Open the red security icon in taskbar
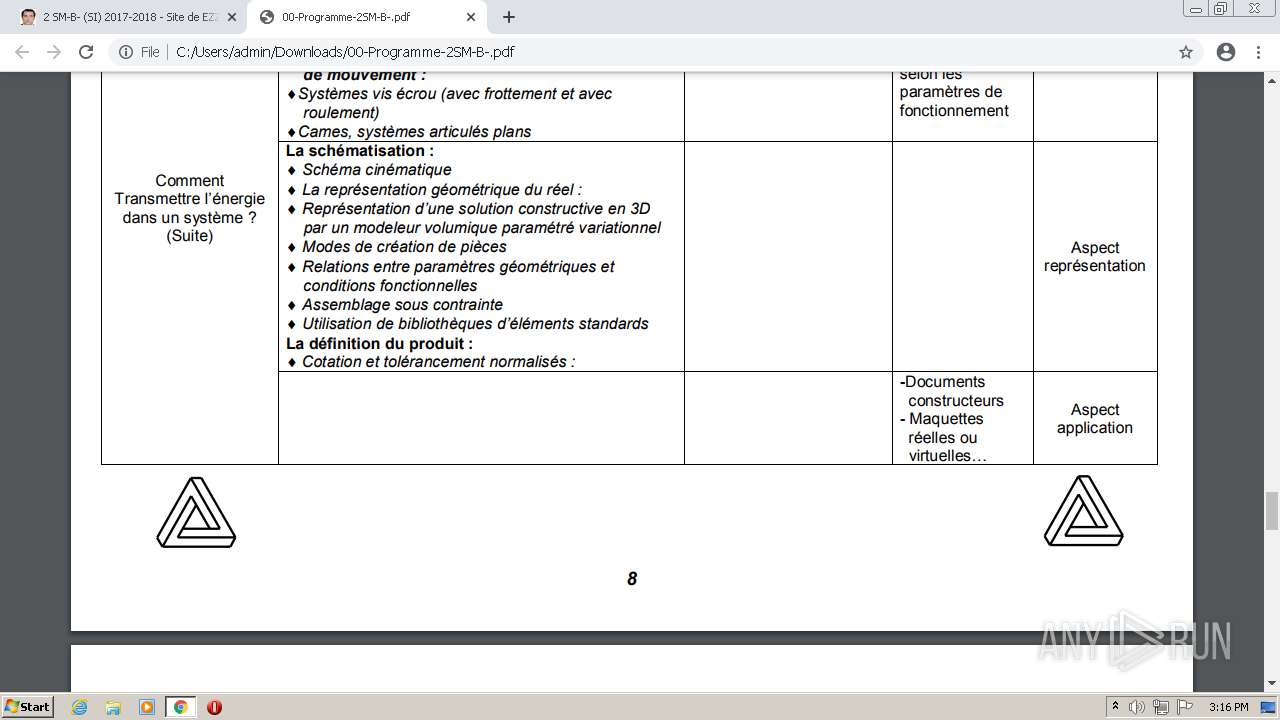The image size is (1280, 720). pos(214,707)
